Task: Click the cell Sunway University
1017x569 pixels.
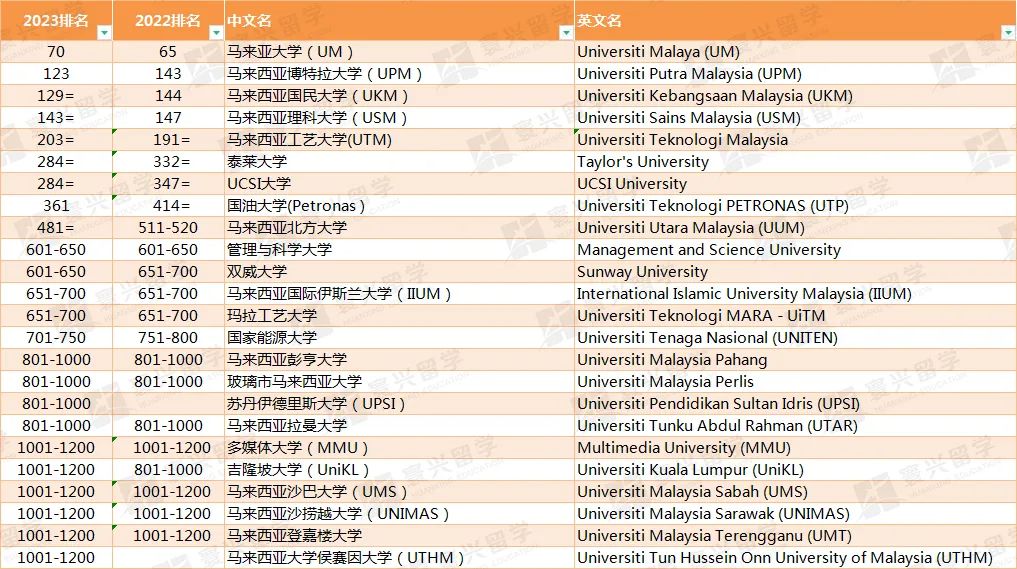Action: pyautogui.click(x=796, y=272)
